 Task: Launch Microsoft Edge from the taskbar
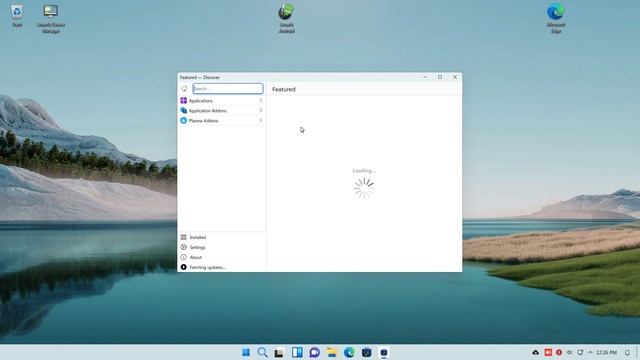pyautogui.click(x=349, y=352)
